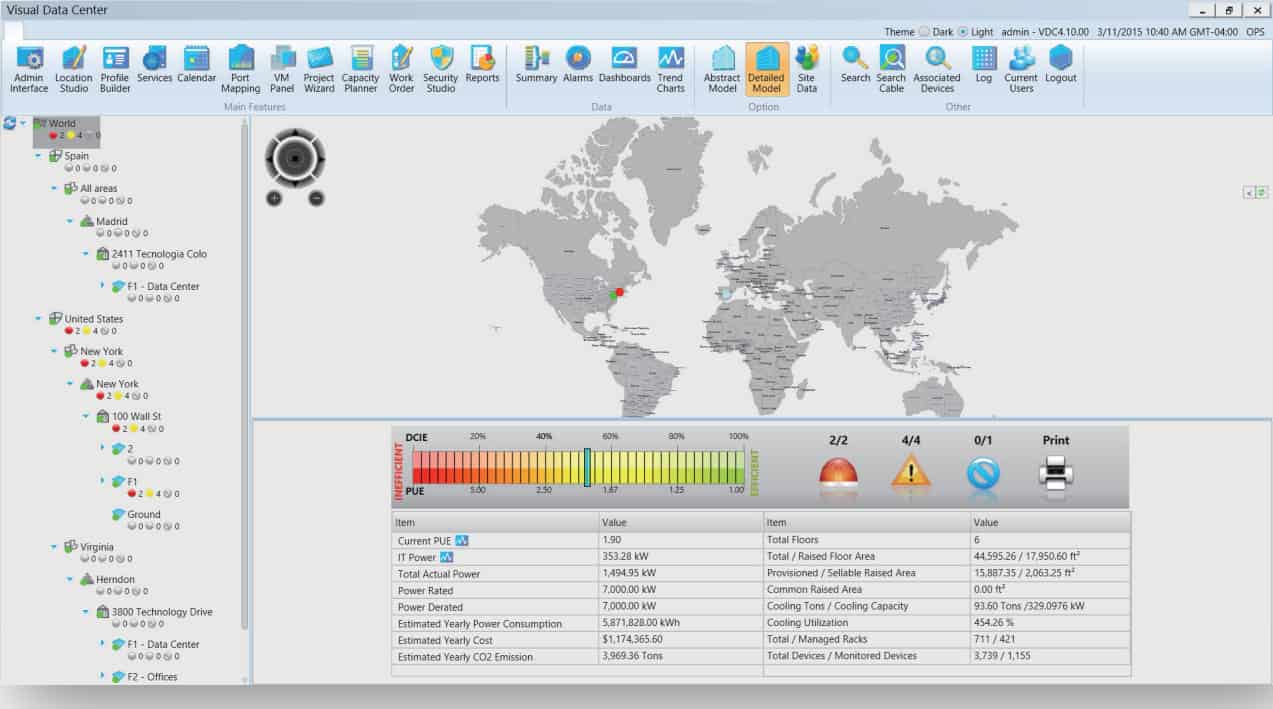
Task: Collapse the 100 Wall St node
Action: click(87, 416)
